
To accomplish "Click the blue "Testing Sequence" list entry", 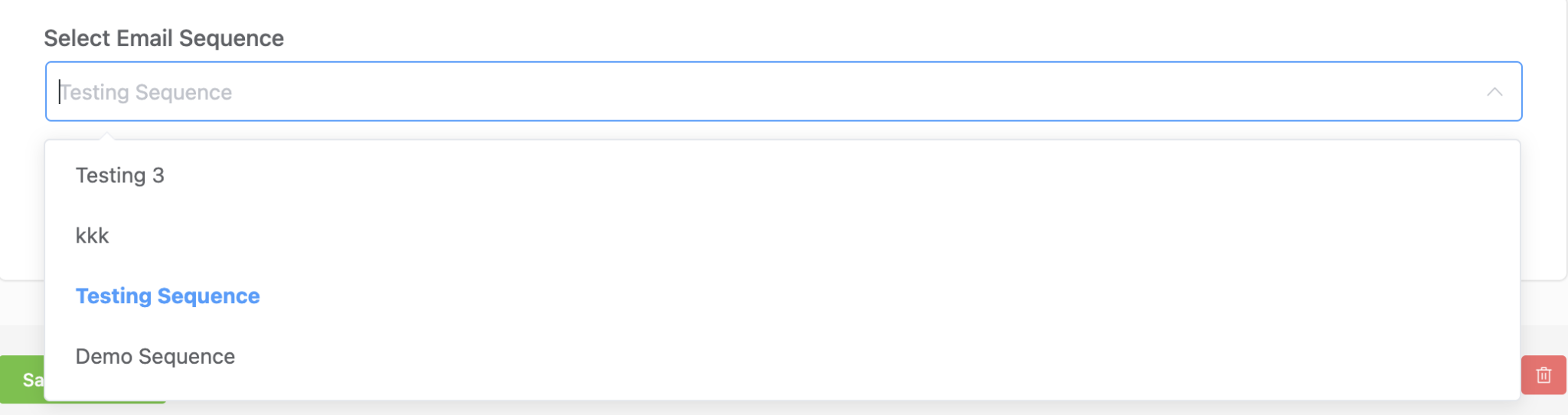I will pyautogui.click(x=168, y=296).
